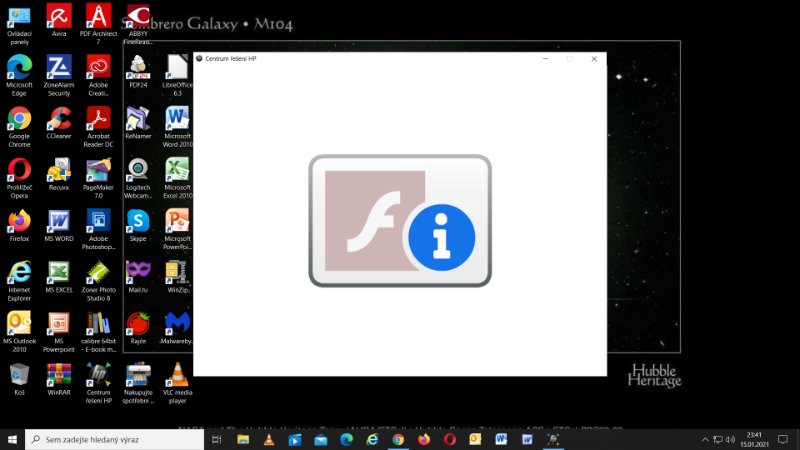Switch to HP Solution Center taskbar item

pyautogui.click(x=553, y=439)
